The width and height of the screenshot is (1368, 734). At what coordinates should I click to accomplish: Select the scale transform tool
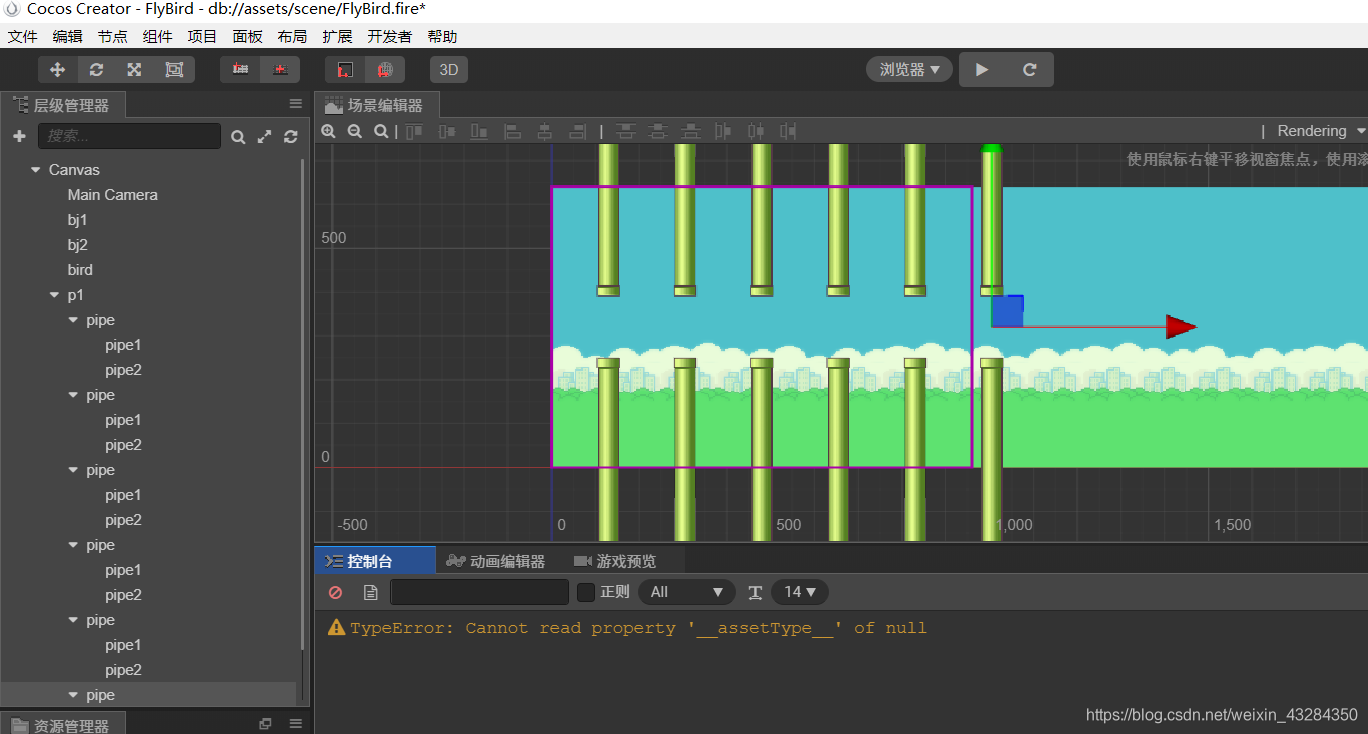(x=134, y=70)
